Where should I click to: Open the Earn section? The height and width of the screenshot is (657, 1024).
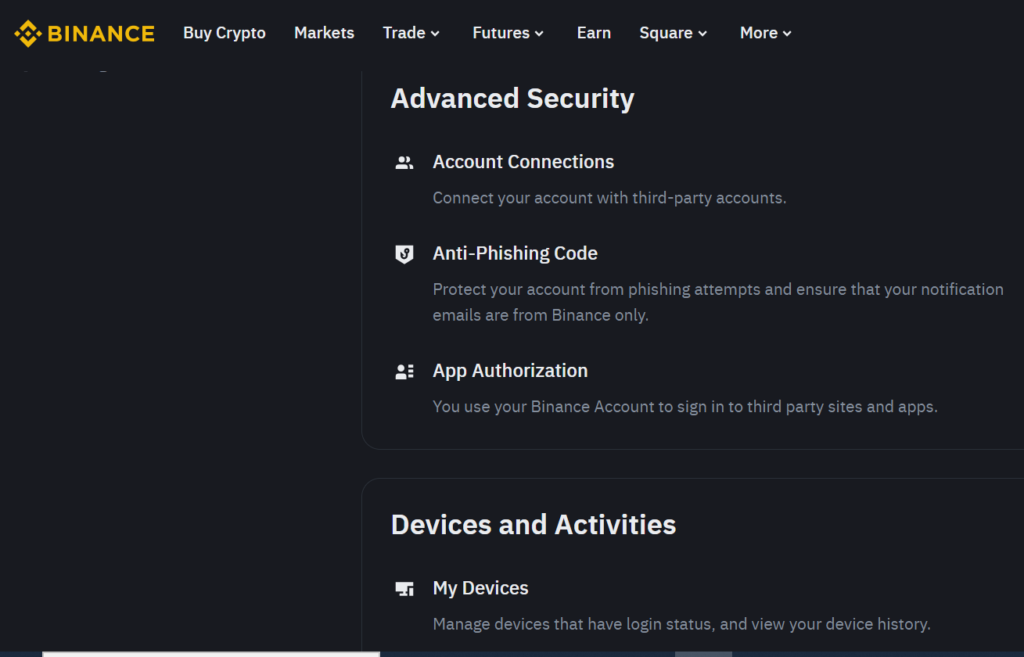click(594, 32)
